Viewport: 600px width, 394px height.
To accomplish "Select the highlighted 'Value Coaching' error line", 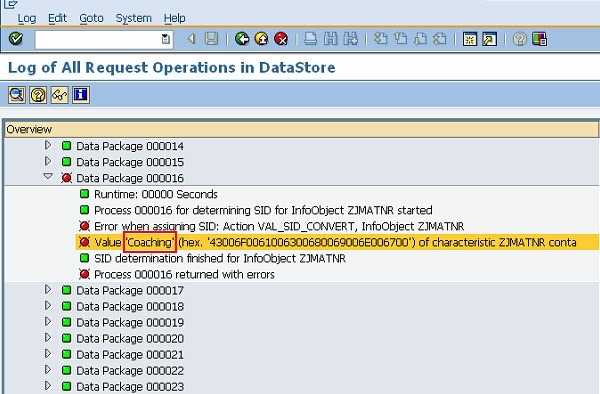I will pyautogui.click(x=335, y=243).
